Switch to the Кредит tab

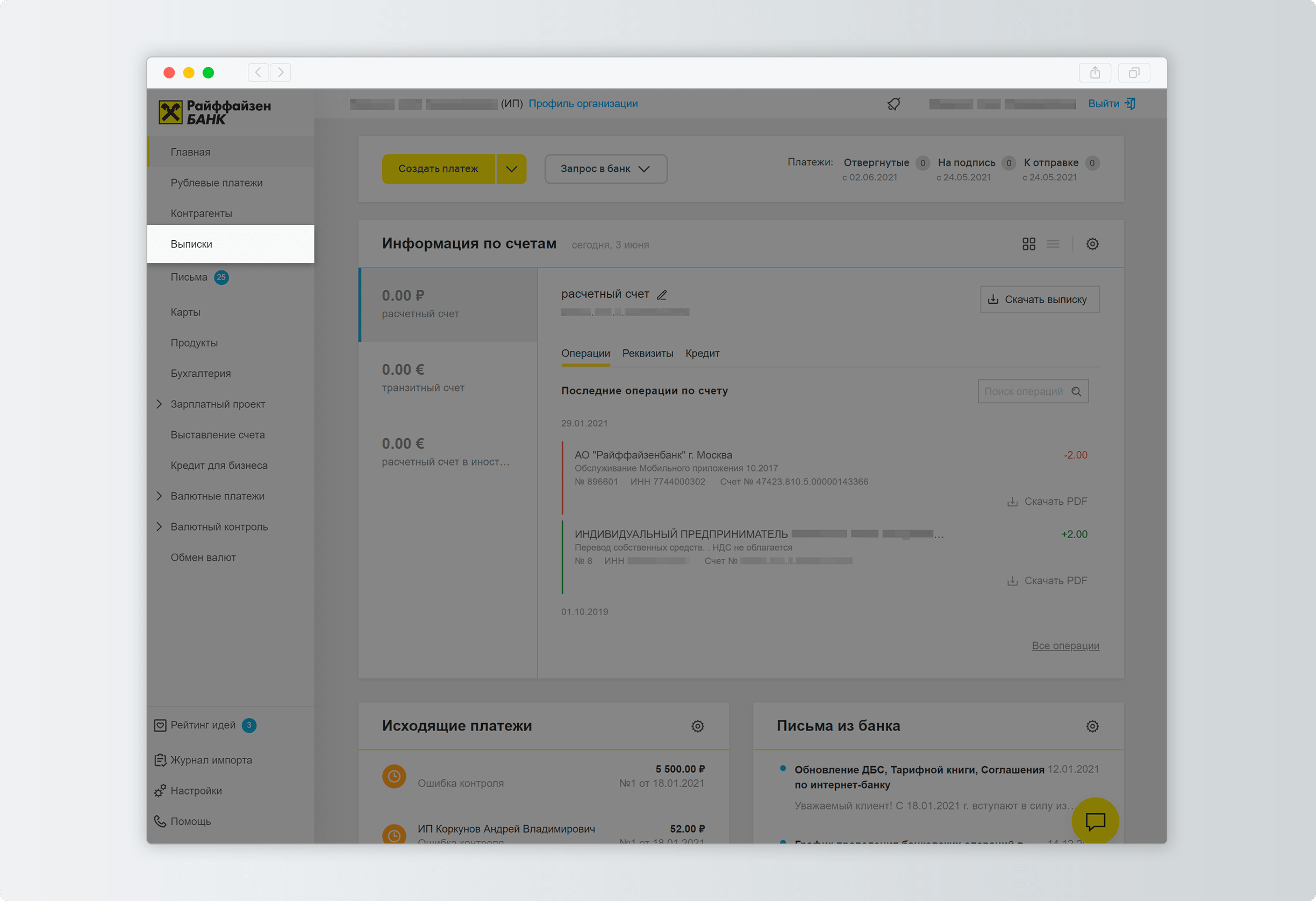pyautogui.click(x=702, y=353)
